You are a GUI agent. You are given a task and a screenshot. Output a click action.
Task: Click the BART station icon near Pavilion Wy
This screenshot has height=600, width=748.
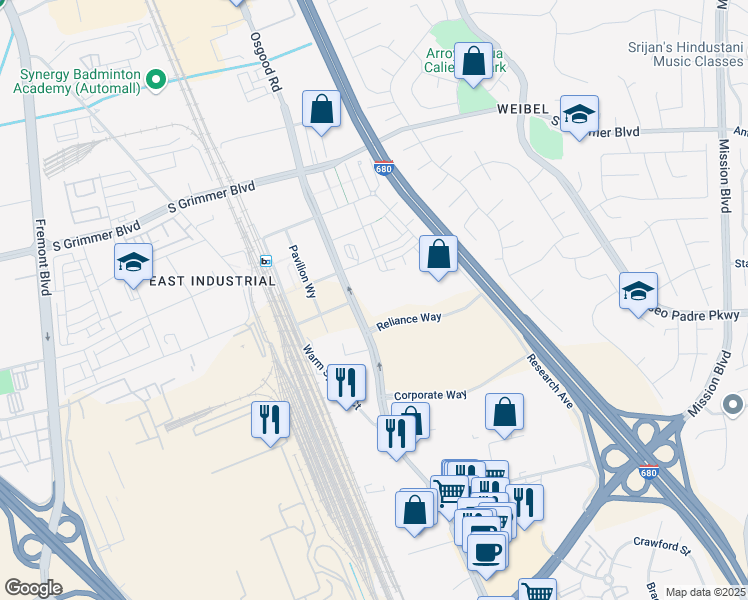point(266,261)
